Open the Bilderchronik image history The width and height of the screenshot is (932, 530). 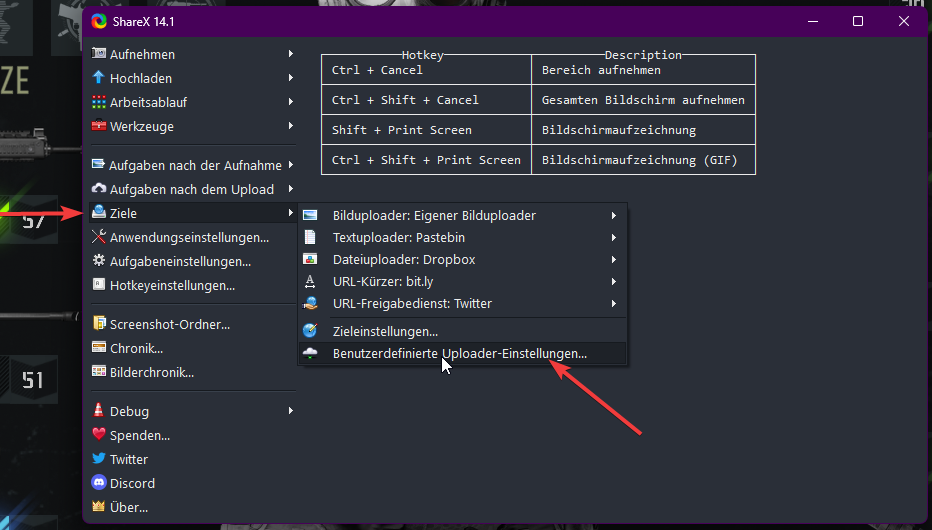pos(152,372)
